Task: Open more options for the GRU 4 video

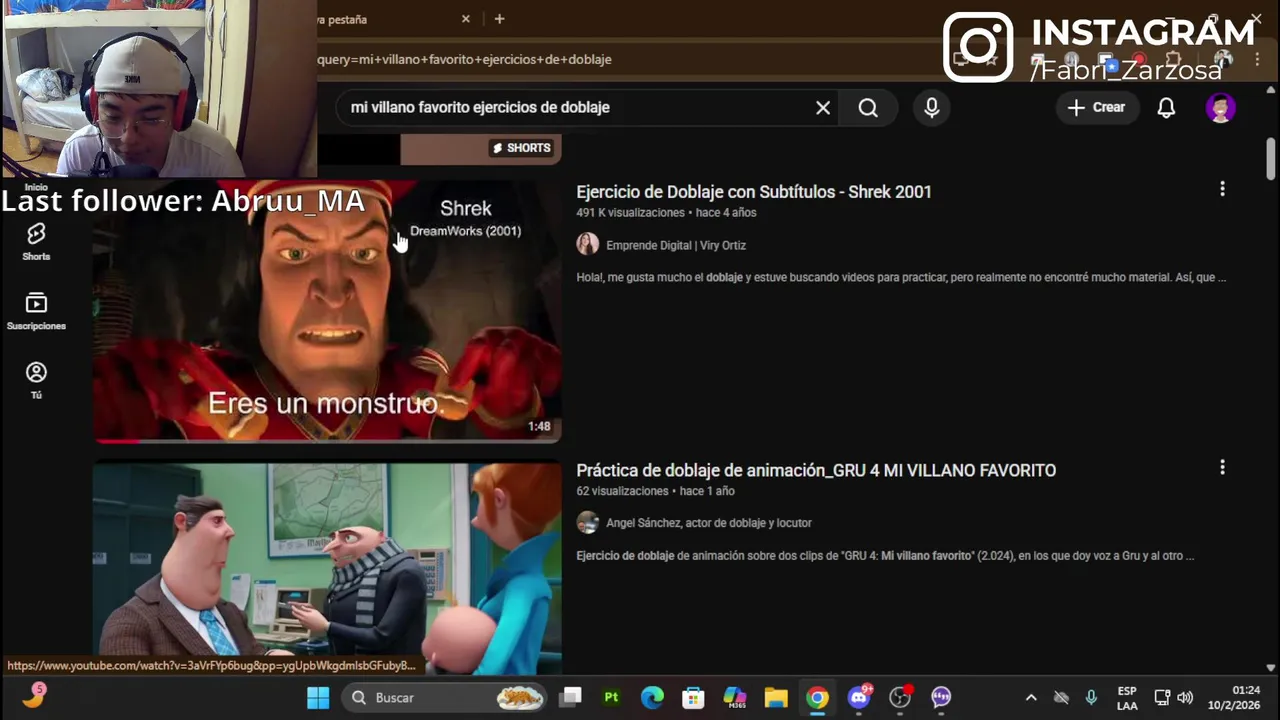Action: pos(1222,467)
